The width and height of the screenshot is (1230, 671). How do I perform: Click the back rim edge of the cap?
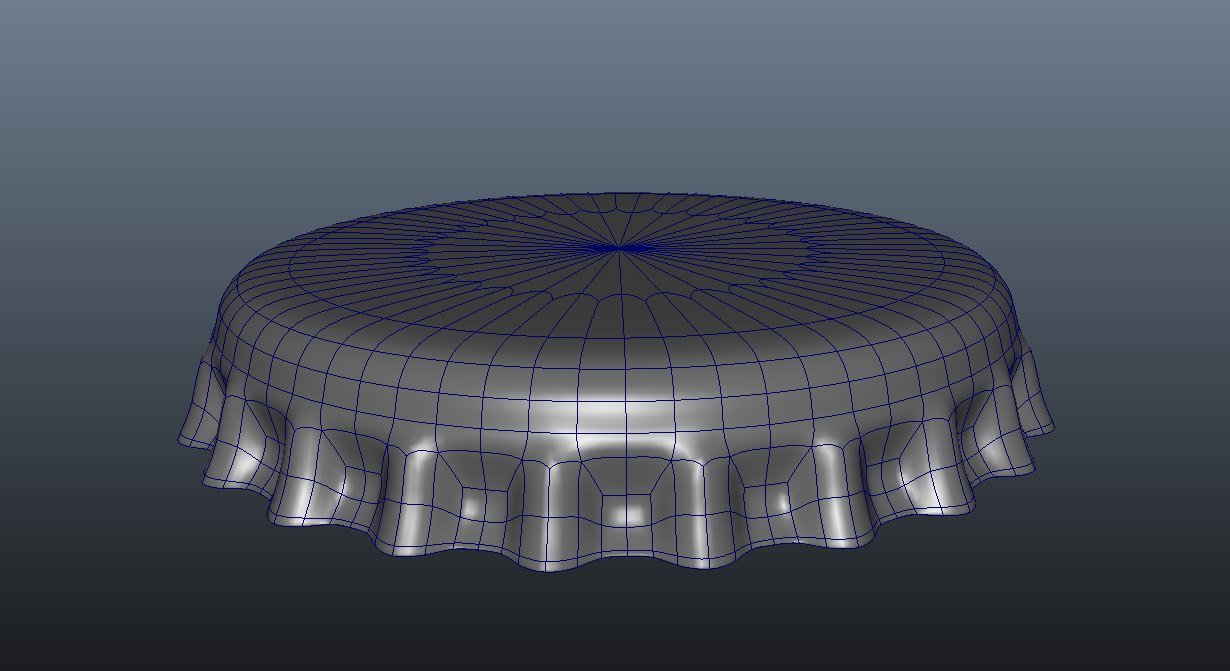click(x=620, y=193)
